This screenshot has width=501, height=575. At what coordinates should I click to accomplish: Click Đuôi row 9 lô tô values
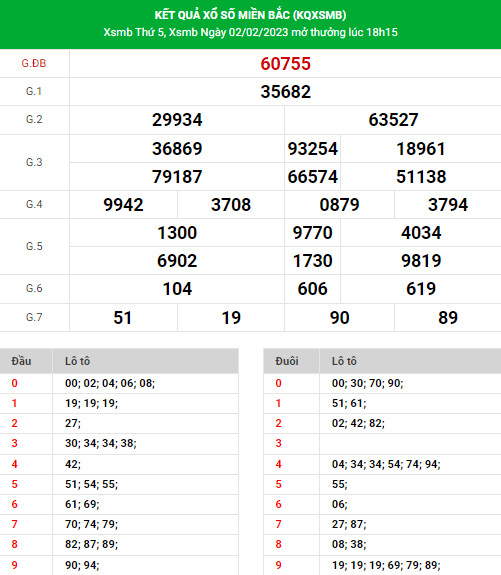386,565
